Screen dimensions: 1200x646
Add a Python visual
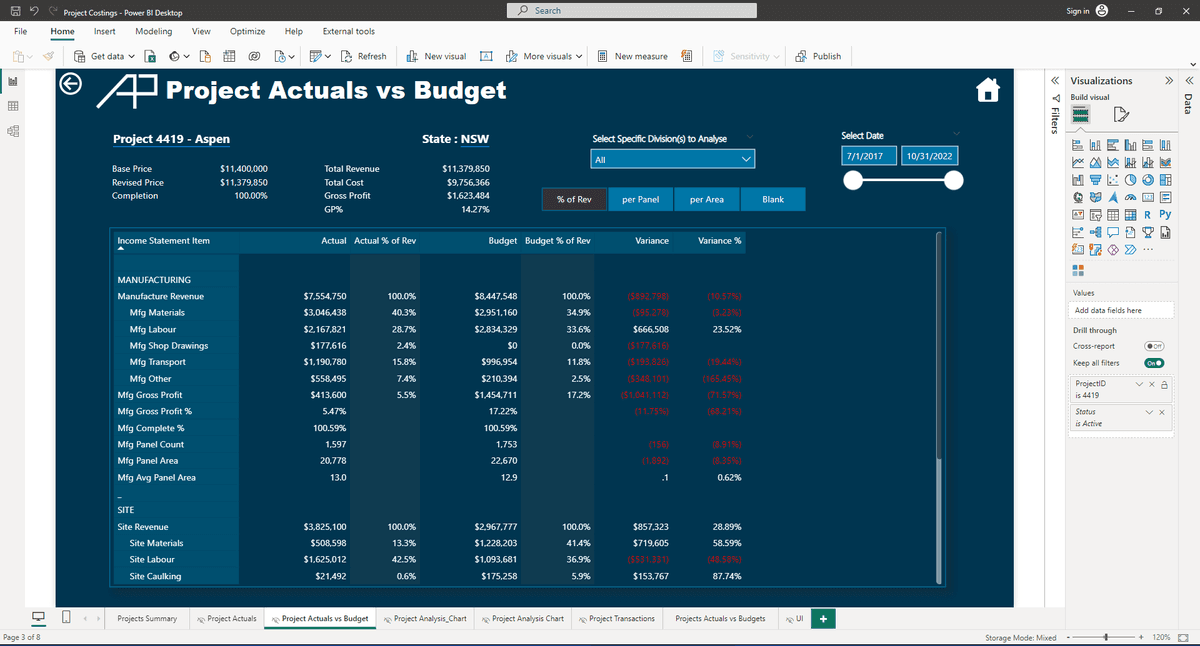click(x=1164, y=213)
